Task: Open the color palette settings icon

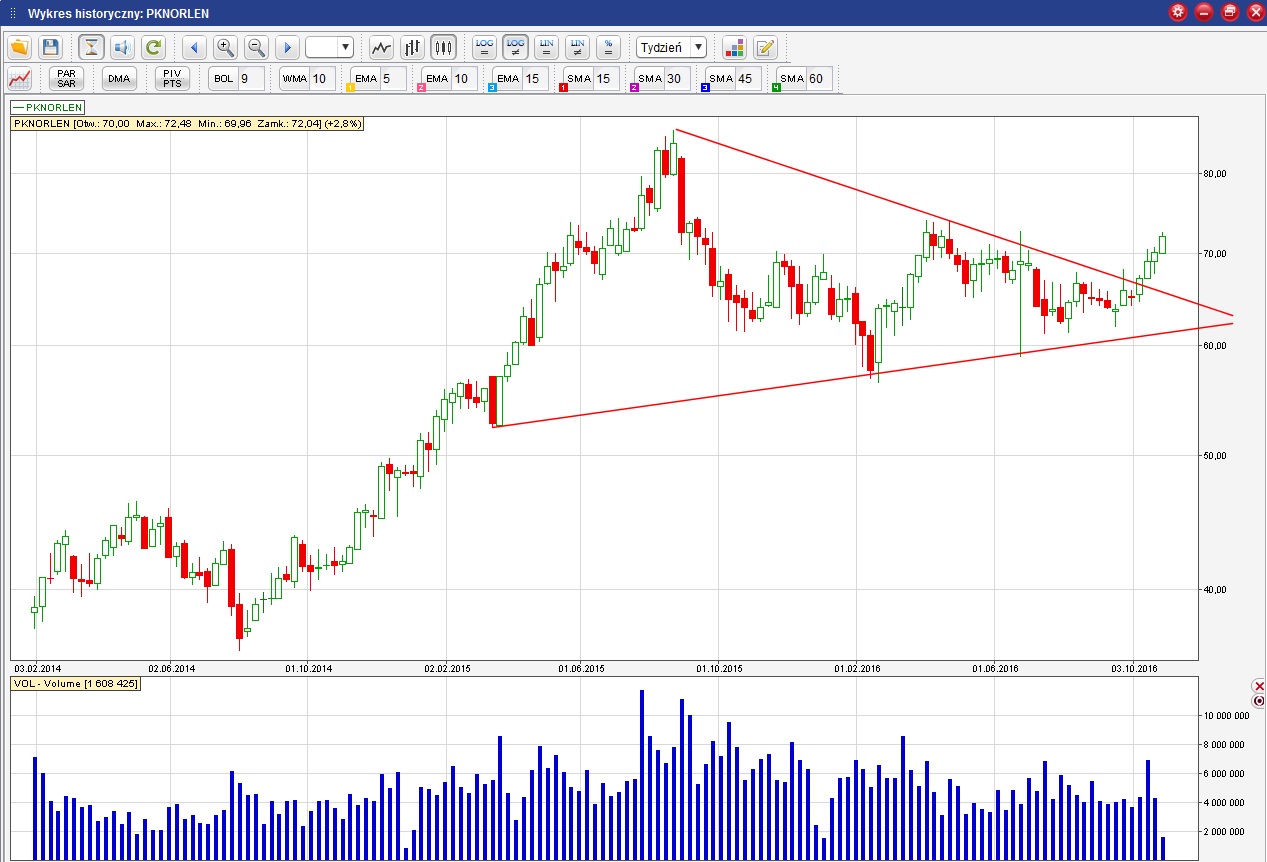Action: click(x=735, y=47)
